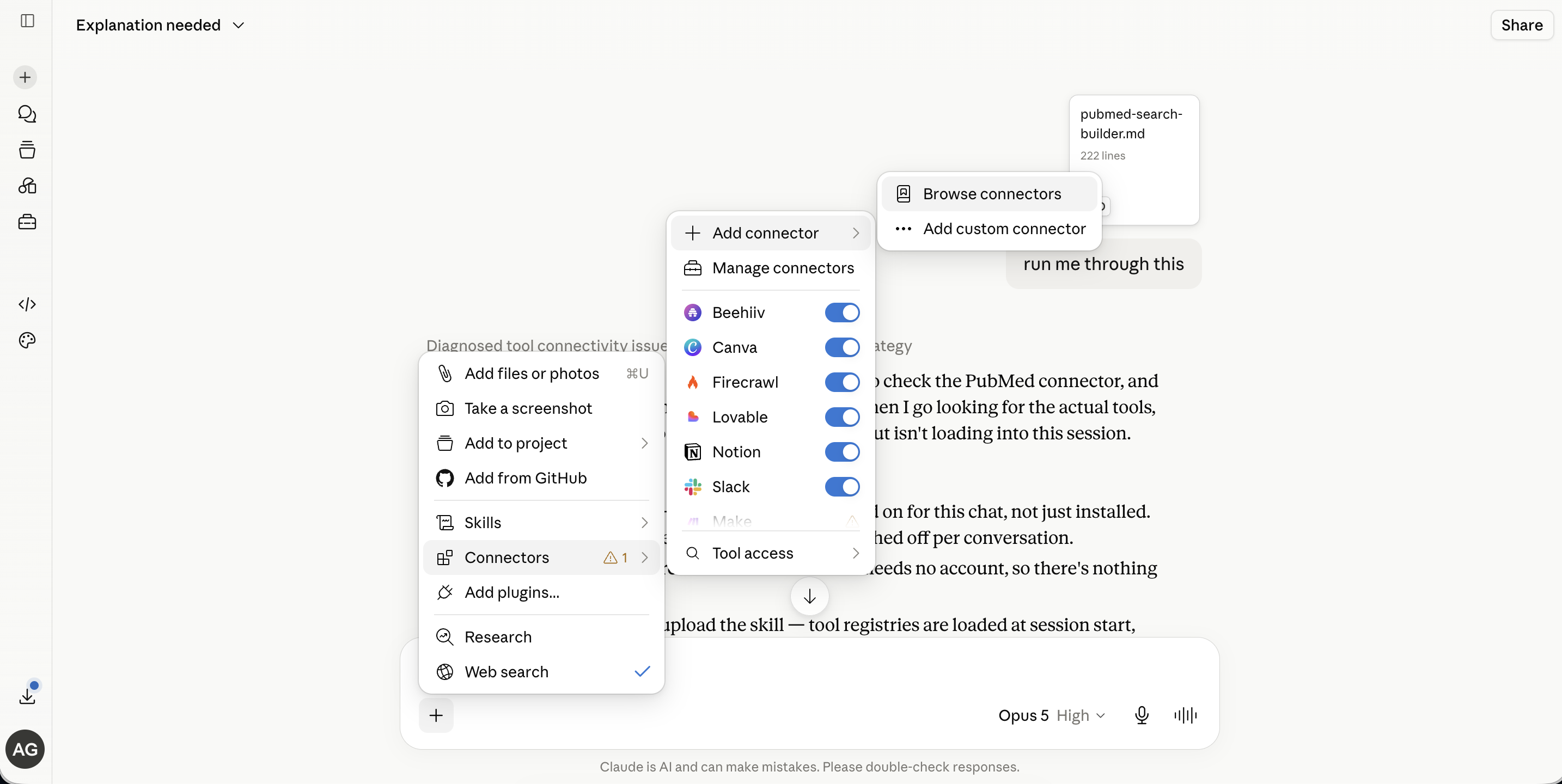1562x784 pixels.
Task: Click the Share button
Action: pyautogui.click(x=1521, y=26)
